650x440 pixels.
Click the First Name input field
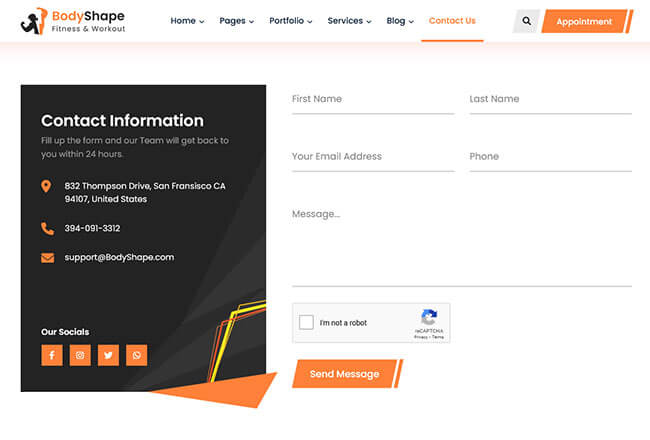coord(372,100)
